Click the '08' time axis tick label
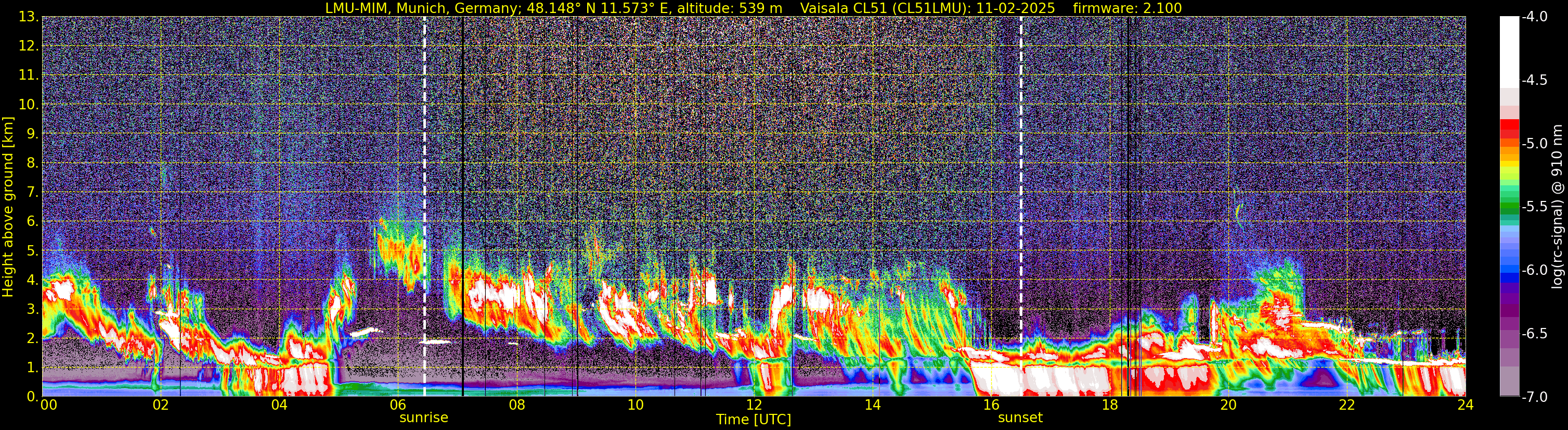Screen dimensions: 1568x430 pos(516,405)
